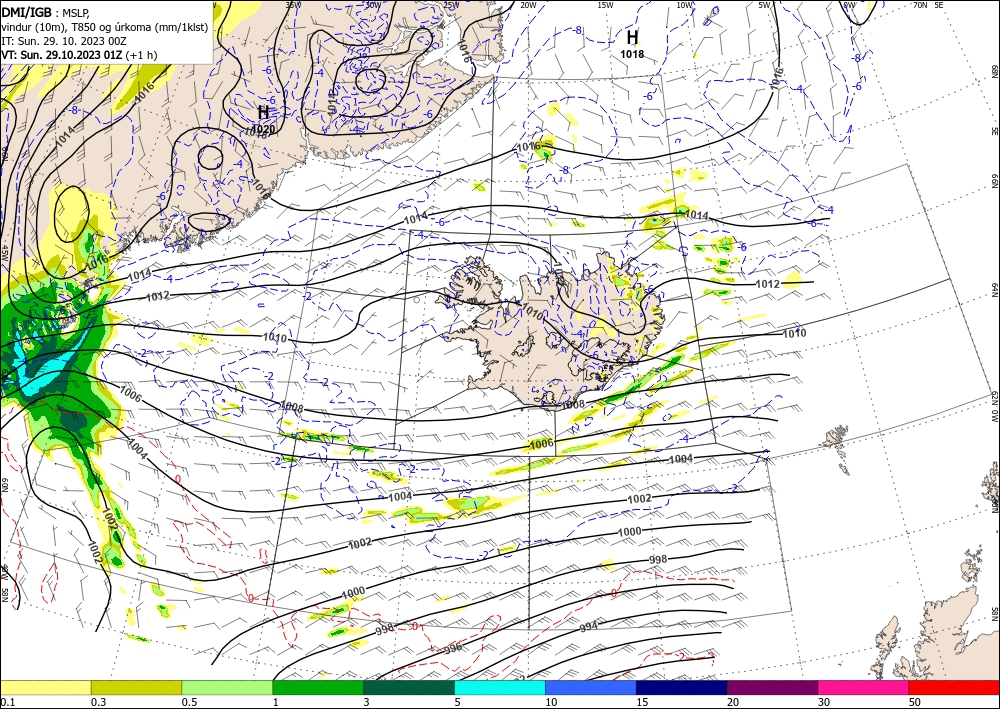Click the 15W longitude label
Screen dimensions: 1000x709
click(x=606, y=5)
